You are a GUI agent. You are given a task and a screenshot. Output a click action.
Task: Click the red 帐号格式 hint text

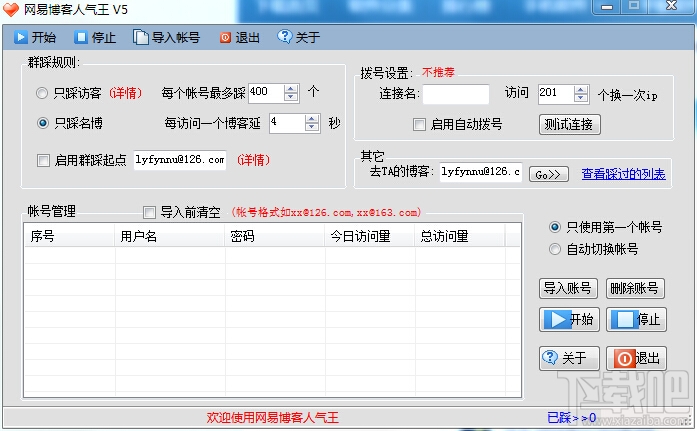click(x=326, y=212)
